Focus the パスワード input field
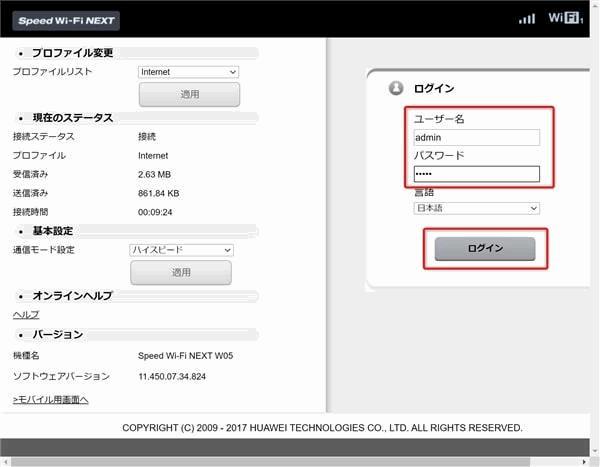The image size is (600, 467). click(x=477, y=174)
